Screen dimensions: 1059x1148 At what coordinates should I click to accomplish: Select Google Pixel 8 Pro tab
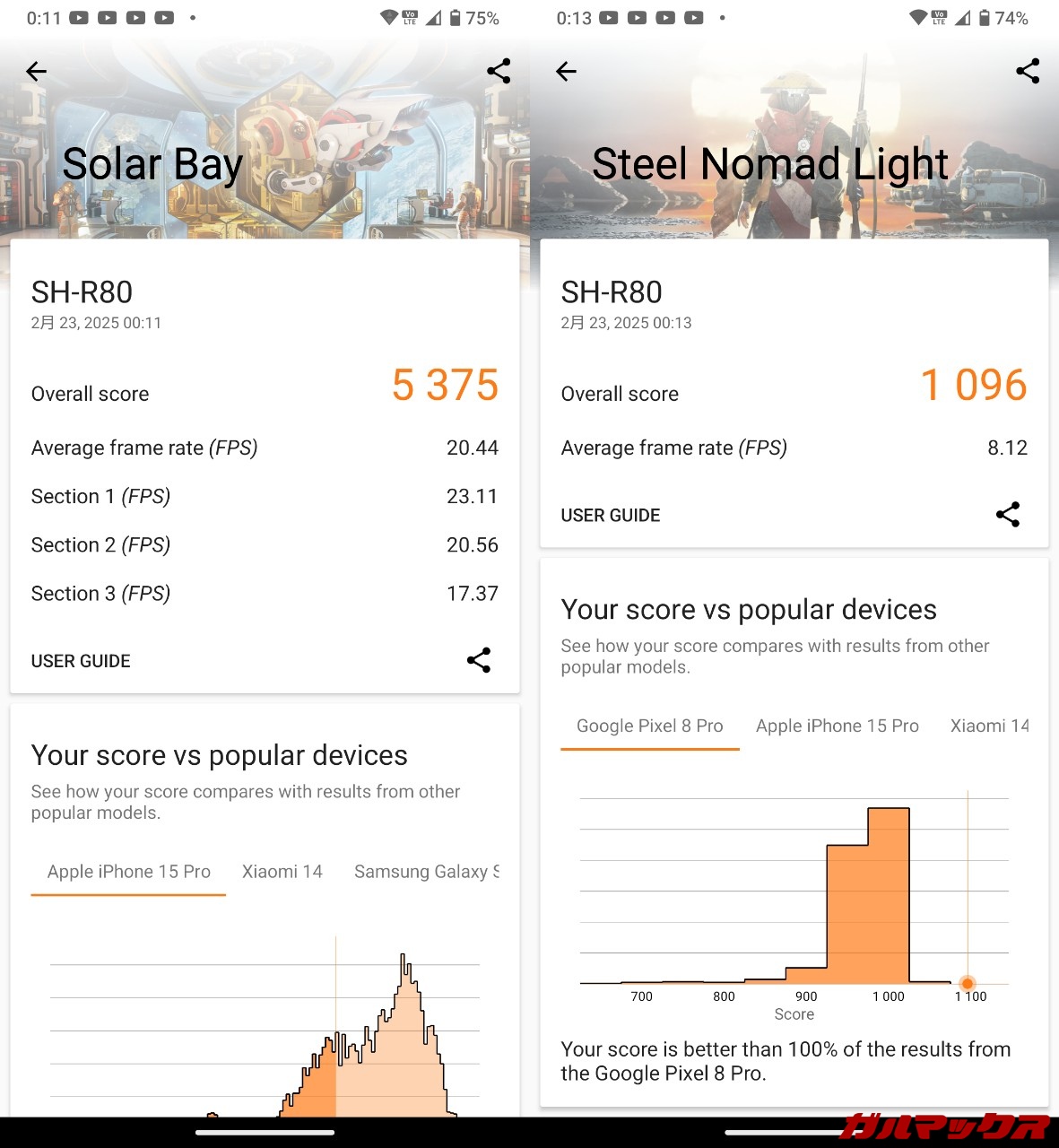649,726
